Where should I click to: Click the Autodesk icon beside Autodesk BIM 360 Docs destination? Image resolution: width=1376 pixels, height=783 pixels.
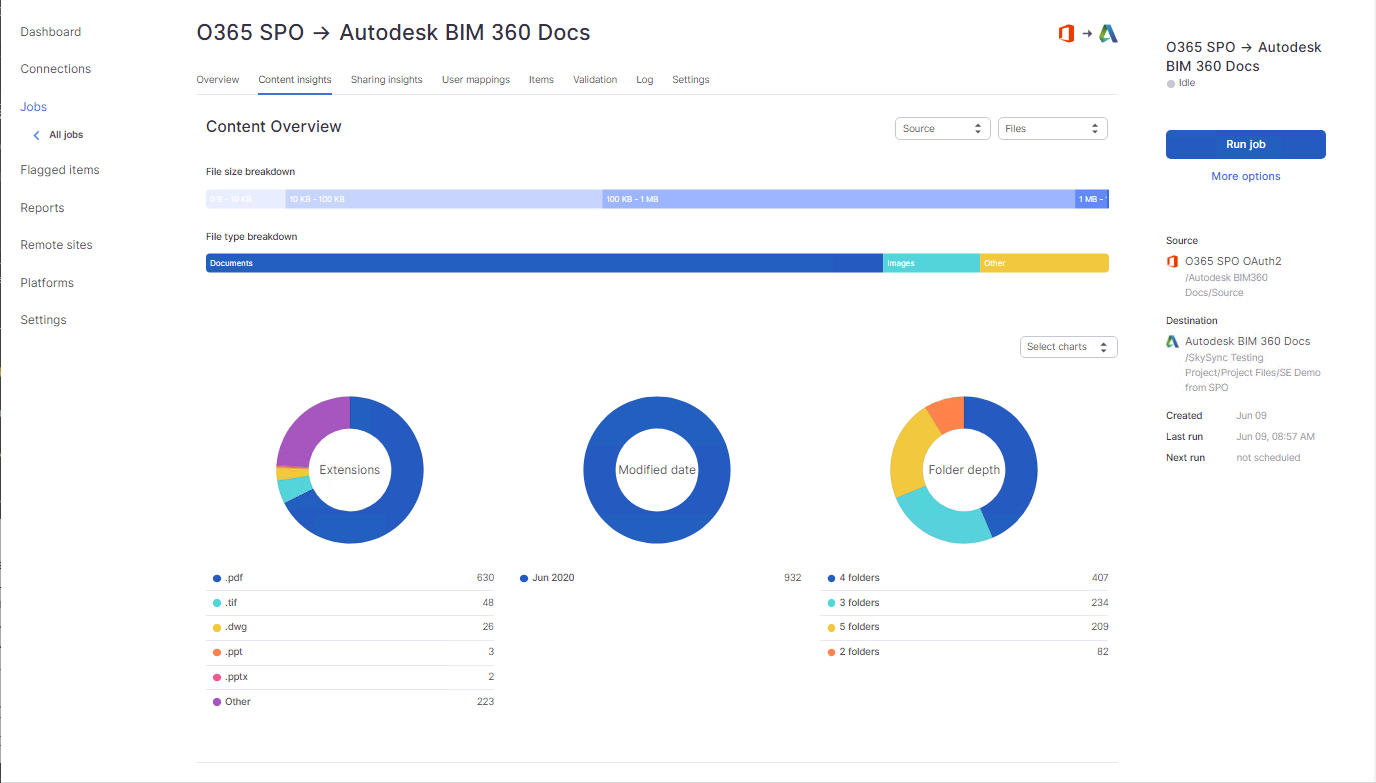tap(1172, 341)
